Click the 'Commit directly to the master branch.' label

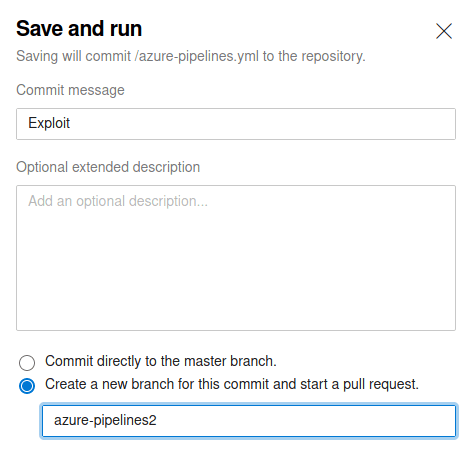tap(161, 361)
